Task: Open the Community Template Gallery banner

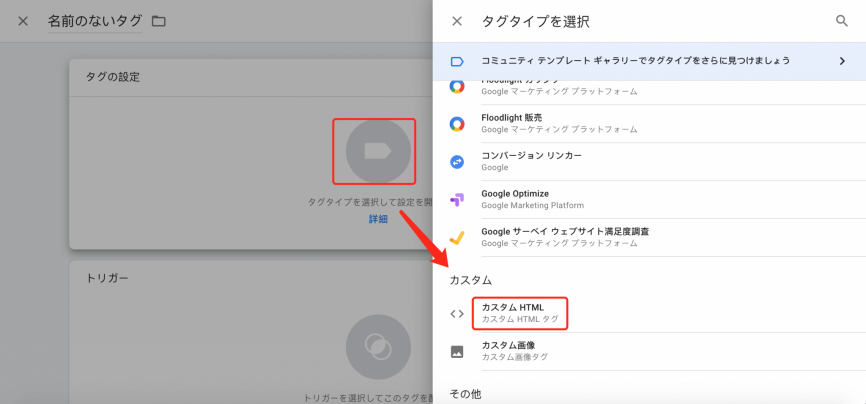Action: click(650, 61)
